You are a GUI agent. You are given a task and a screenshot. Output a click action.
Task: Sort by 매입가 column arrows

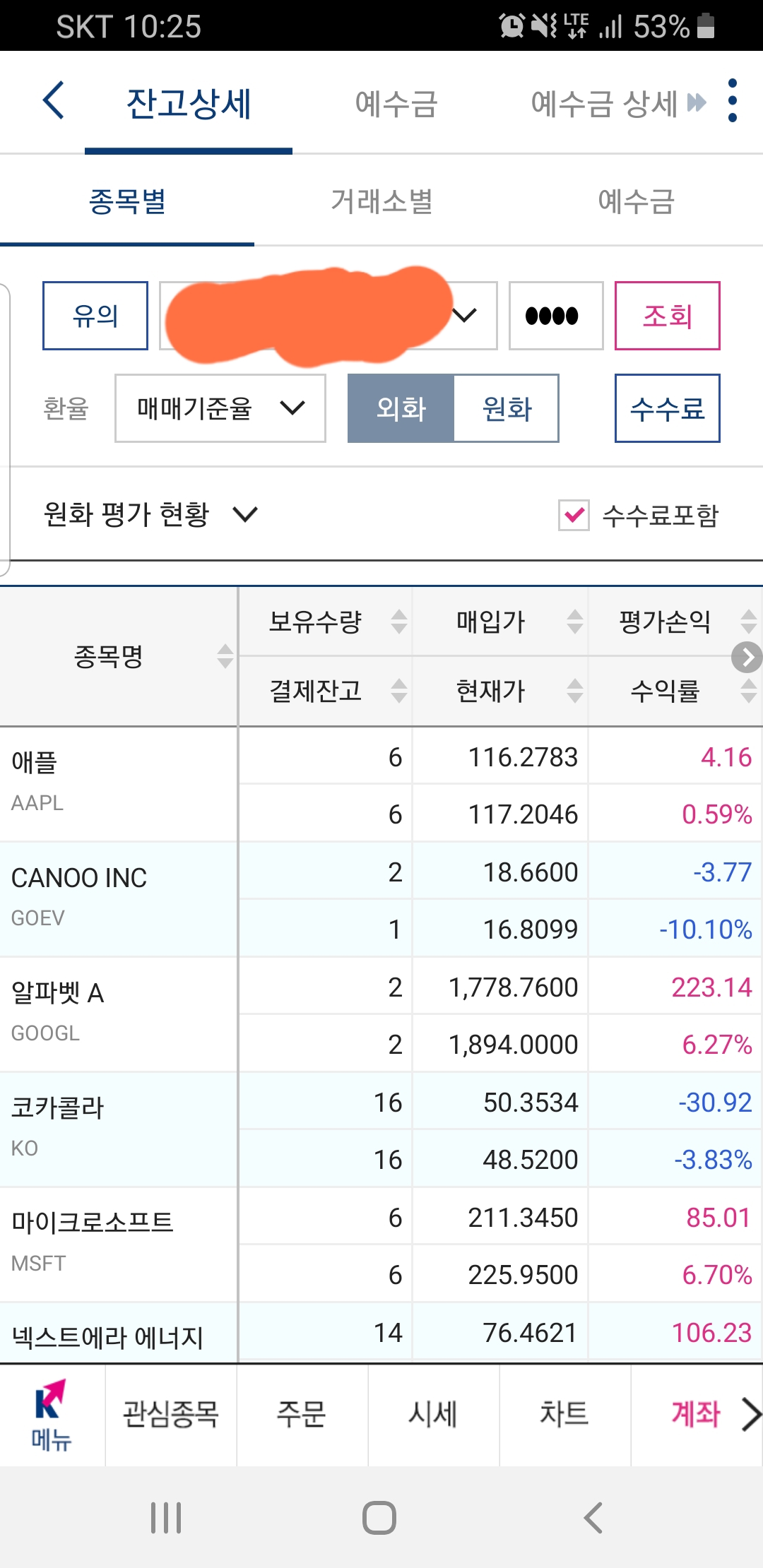575,622
